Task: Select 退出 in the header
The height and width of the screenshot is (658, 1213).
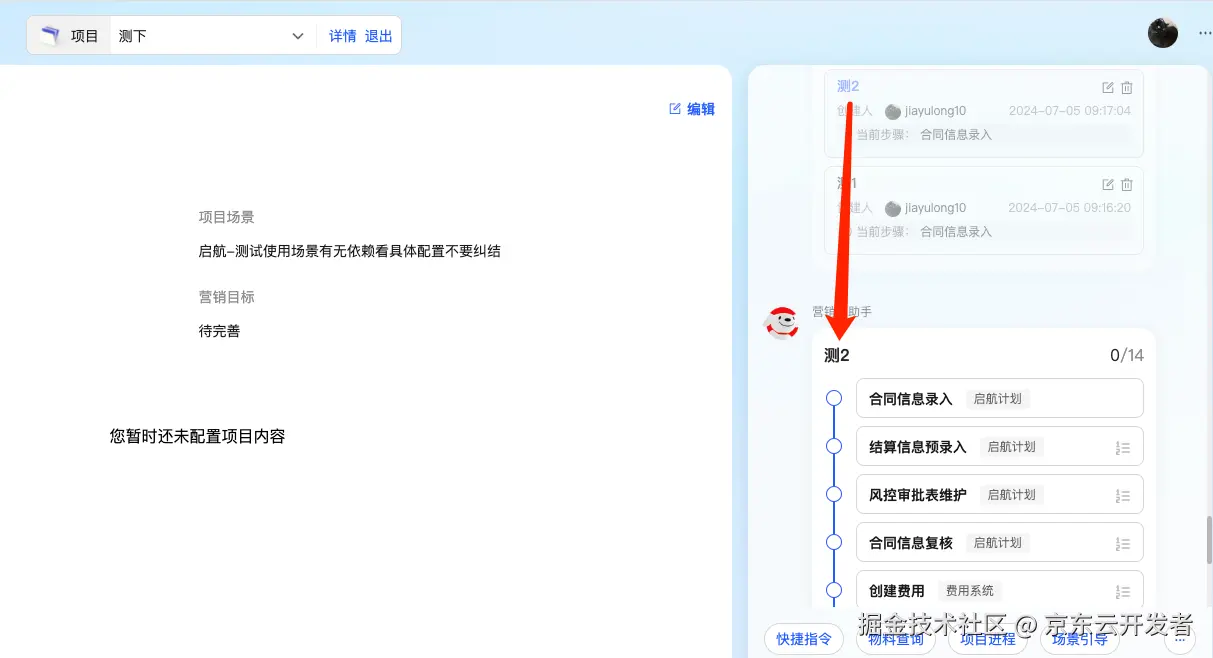Action: pos(378,35)
